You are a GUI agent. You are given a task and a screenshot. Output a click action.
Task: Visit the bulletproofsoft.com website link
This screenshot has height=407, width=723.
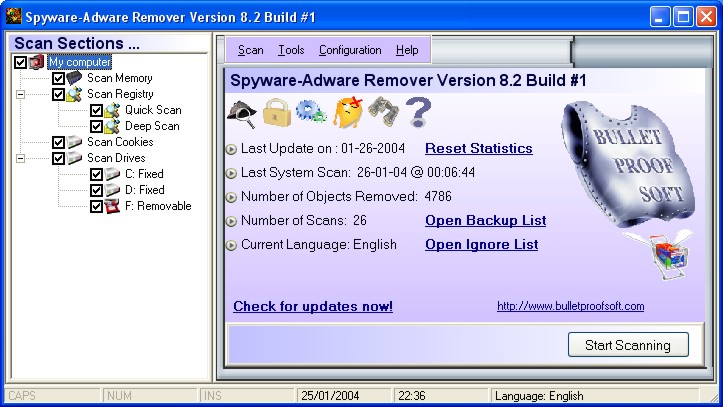pos(570,306)
